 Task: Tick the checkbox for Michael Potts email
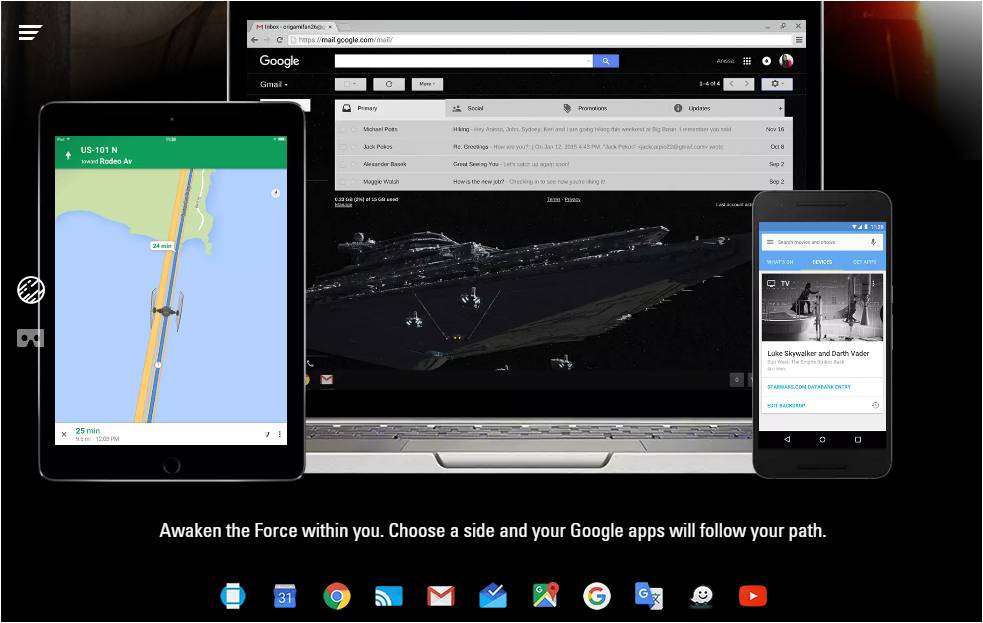pos(342,129)
